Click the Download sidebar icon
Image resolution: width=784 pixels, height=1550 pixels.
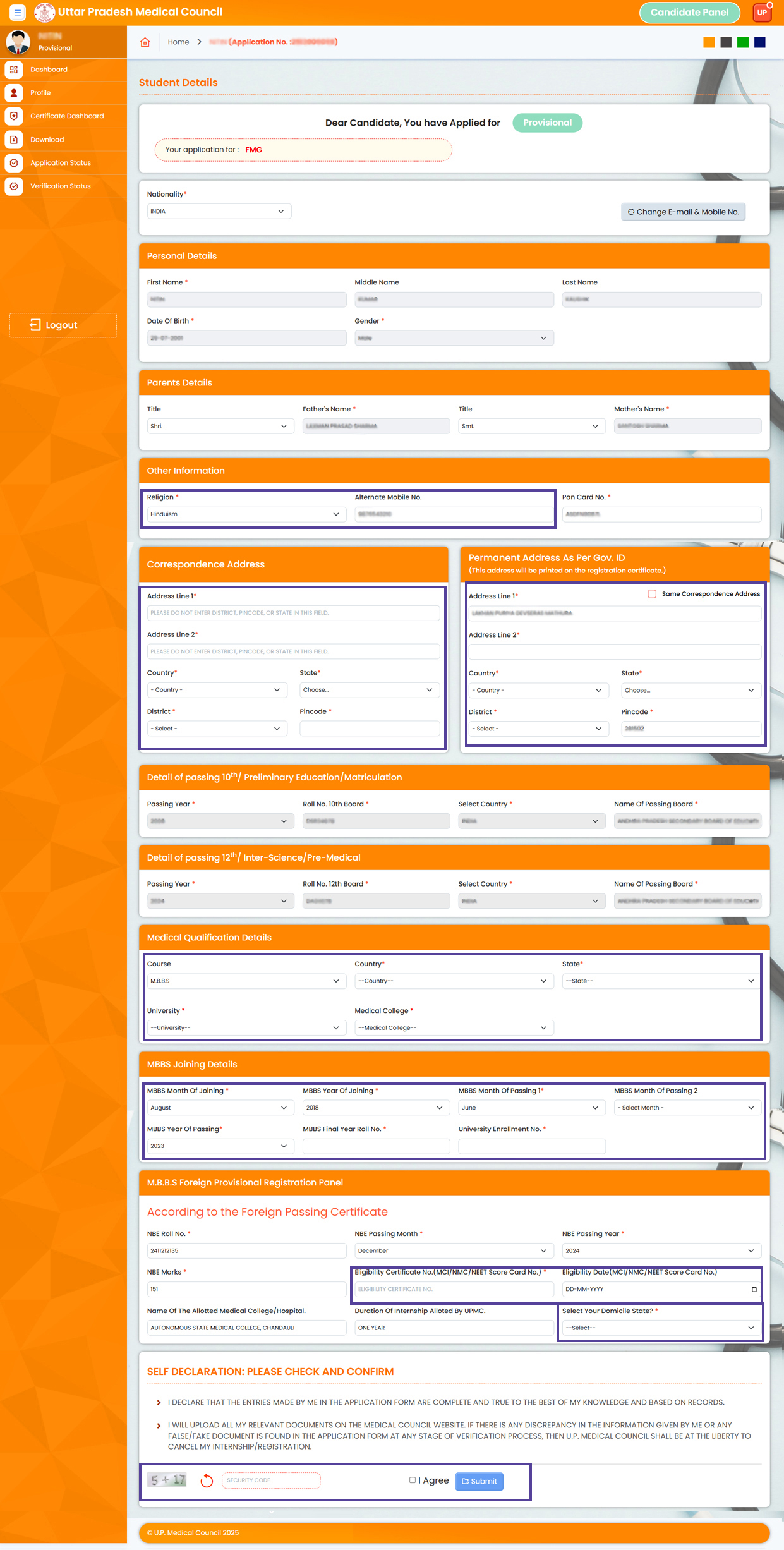[x=14, y=140]
